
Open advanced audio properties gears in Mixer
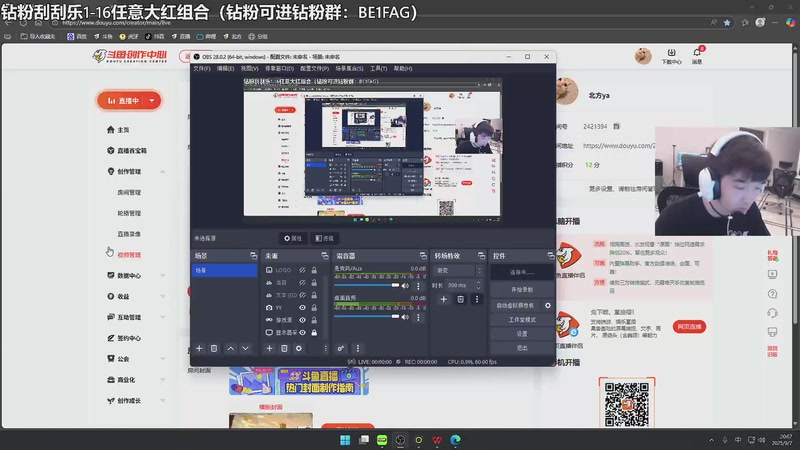tap(341, 348)
